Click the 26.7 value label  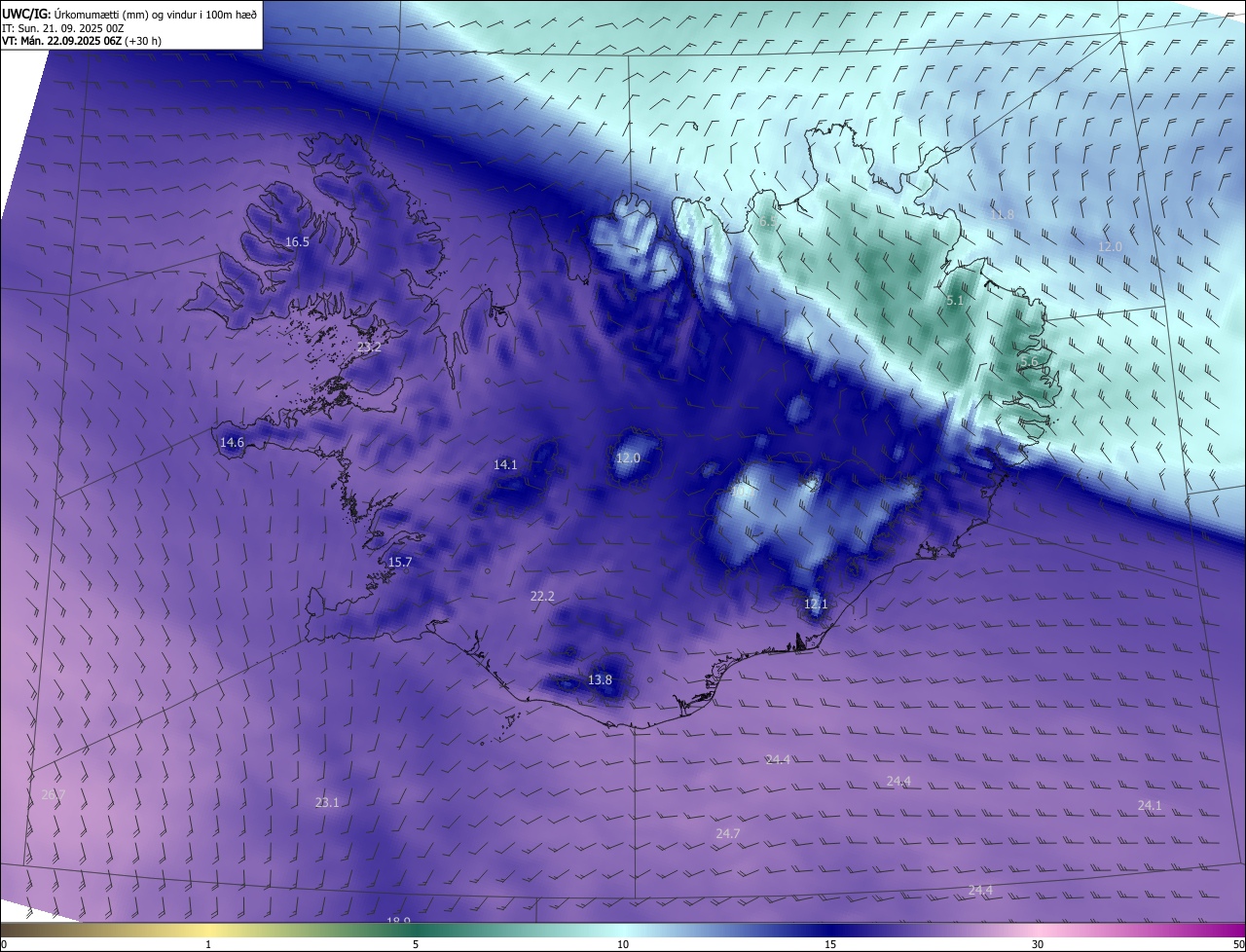pyautogui.click(x=54, y=794)
